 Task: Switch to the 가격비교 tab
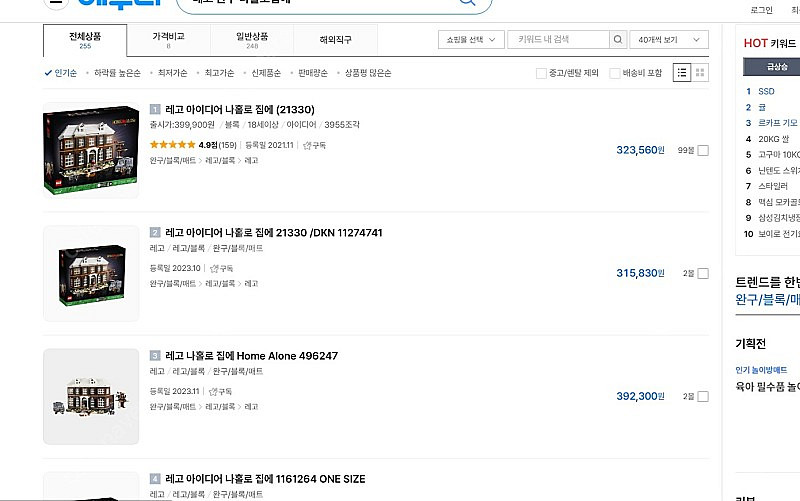click(168, 40)
